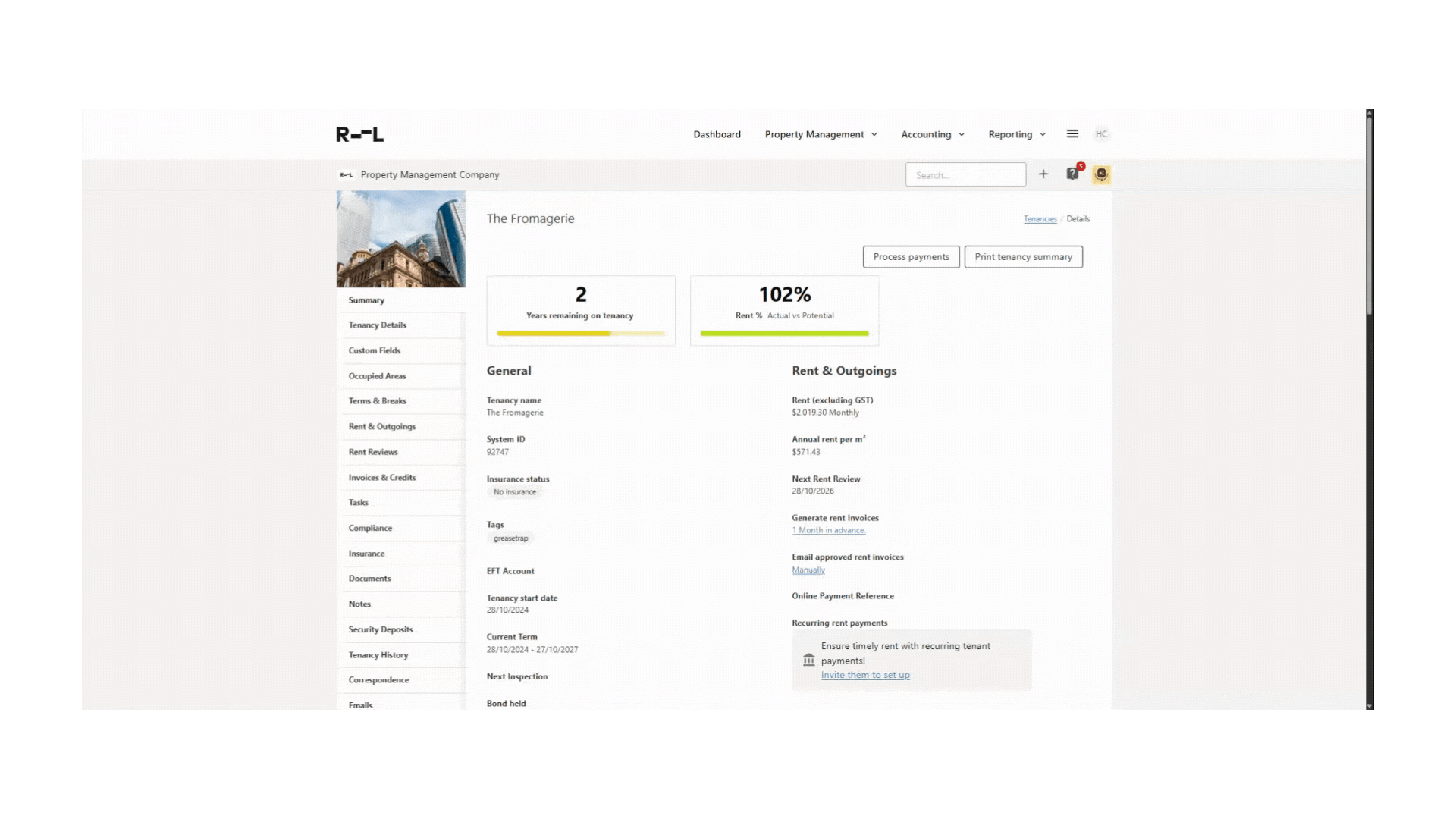Click the Property Management Company logo

347,174
